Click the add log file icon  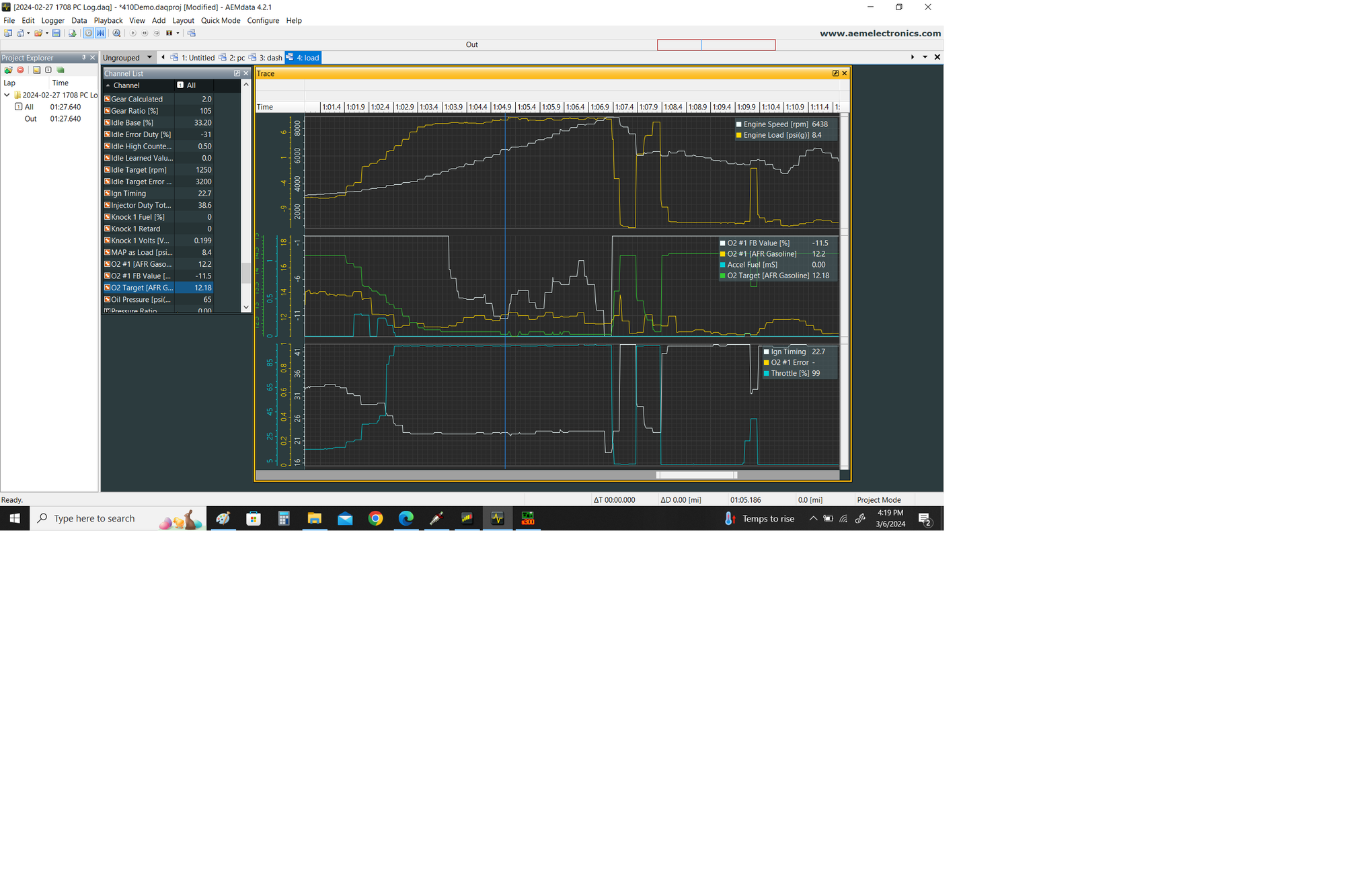point(8,70)
